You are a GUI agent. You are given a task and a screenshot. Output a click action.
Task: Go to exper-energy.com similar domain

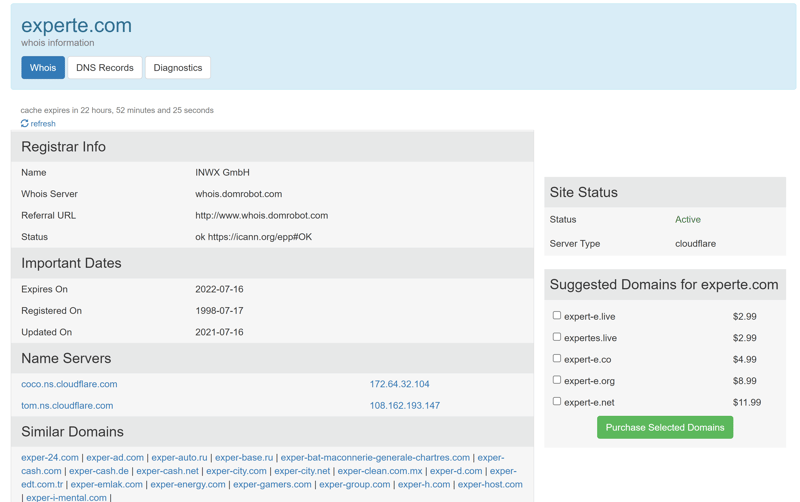pos(187,484)
